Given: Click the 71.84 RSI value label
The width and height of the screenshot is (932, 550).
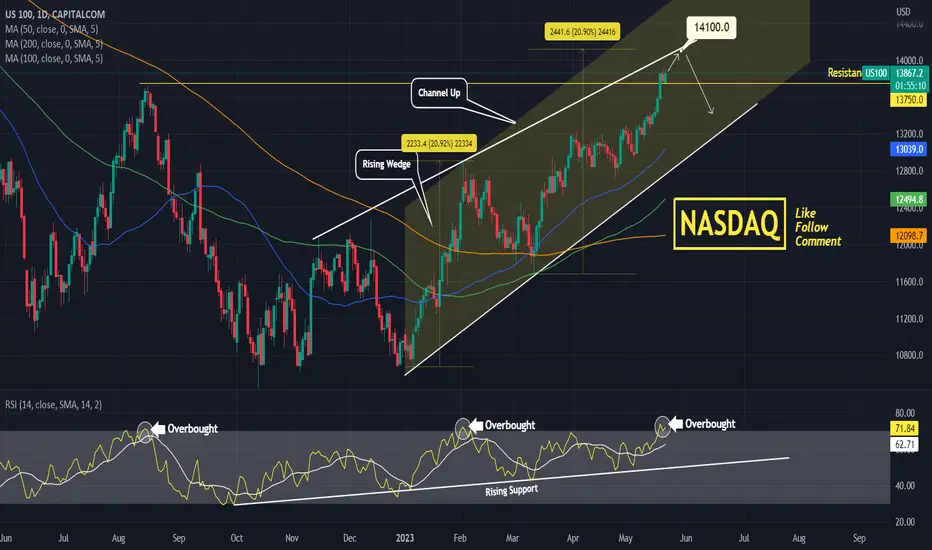Looking at the screenshot, I should point(905,428).
